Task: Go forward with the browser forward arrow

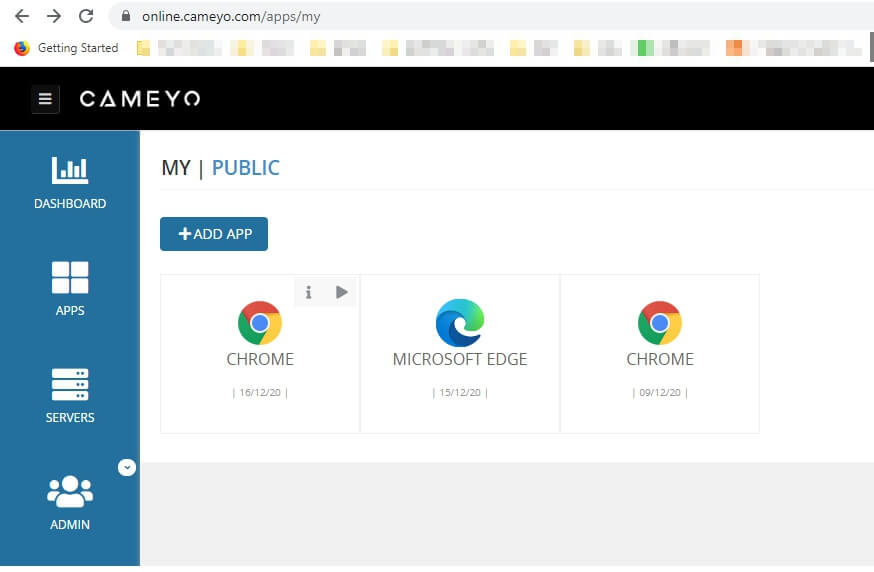Action: pyautogui.click(x=54, y=16)
